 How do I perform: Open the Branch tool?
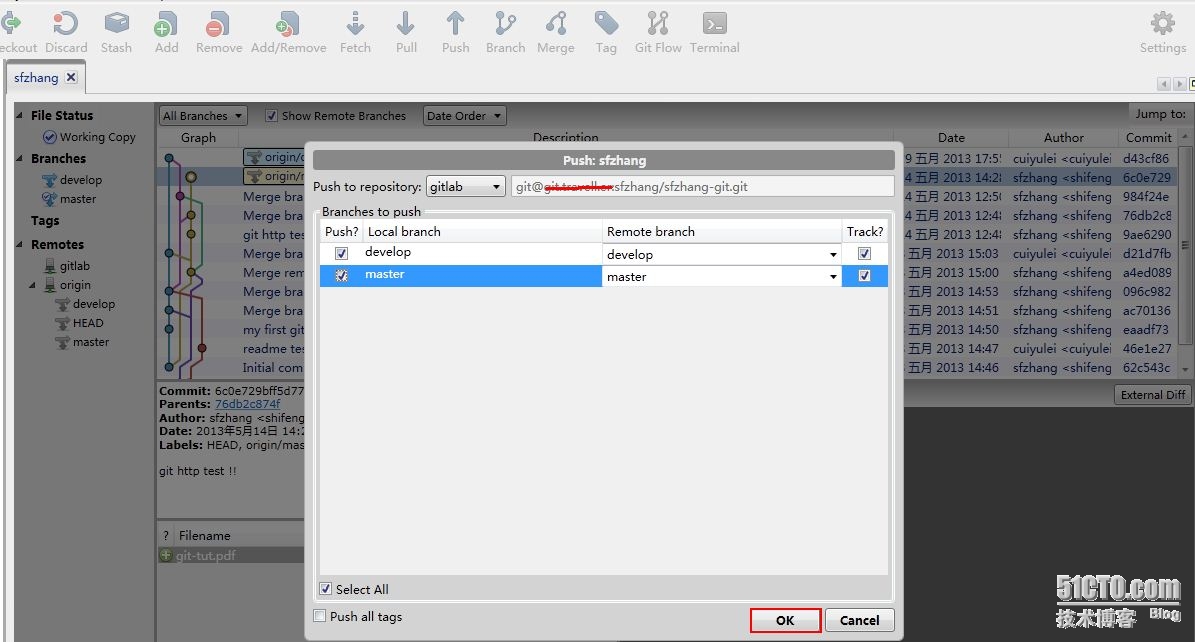point(505,31)
